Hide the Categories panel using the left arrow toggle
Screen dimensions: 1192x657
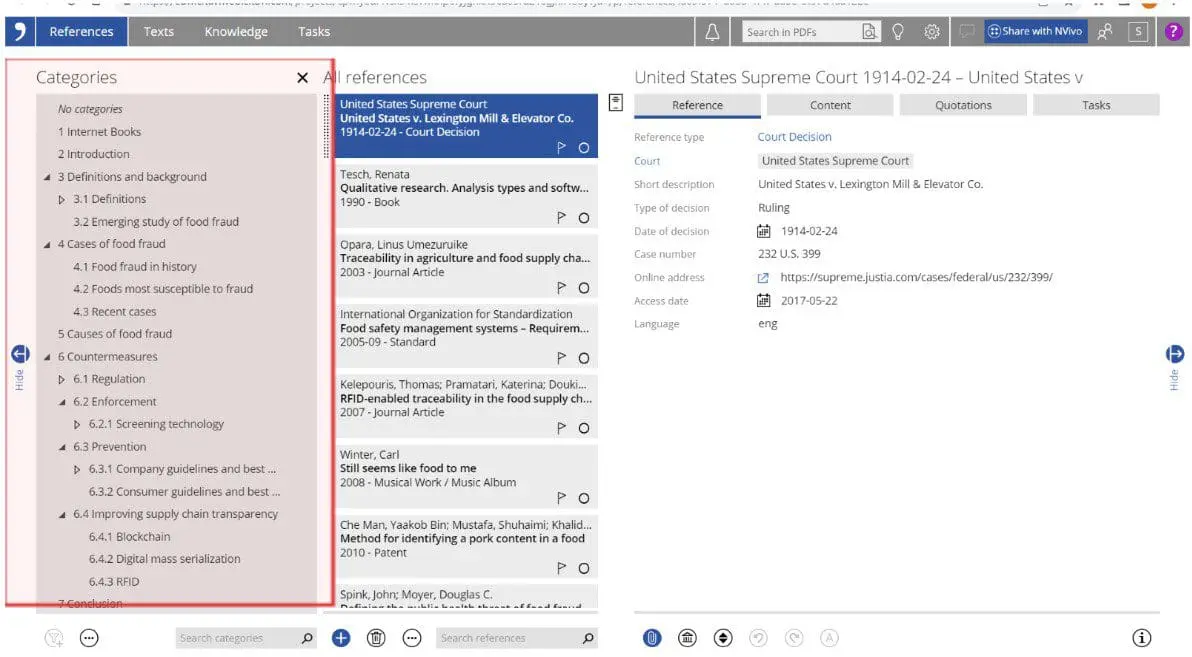tap(20, 354)
